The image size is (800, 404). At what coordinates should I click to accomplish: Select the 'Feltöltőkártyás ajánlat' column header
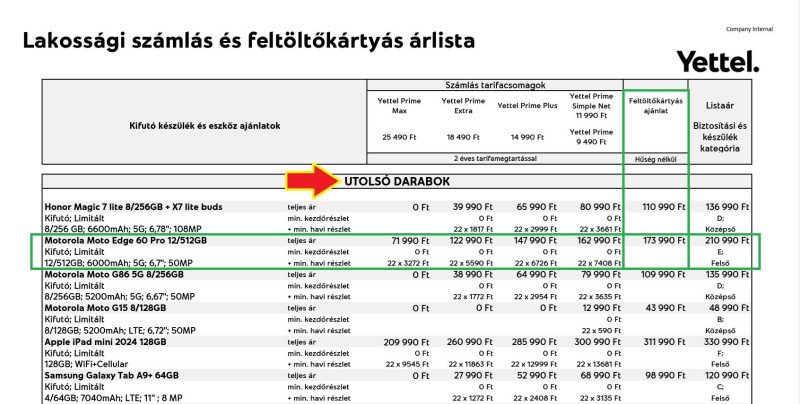coord(656,106)
